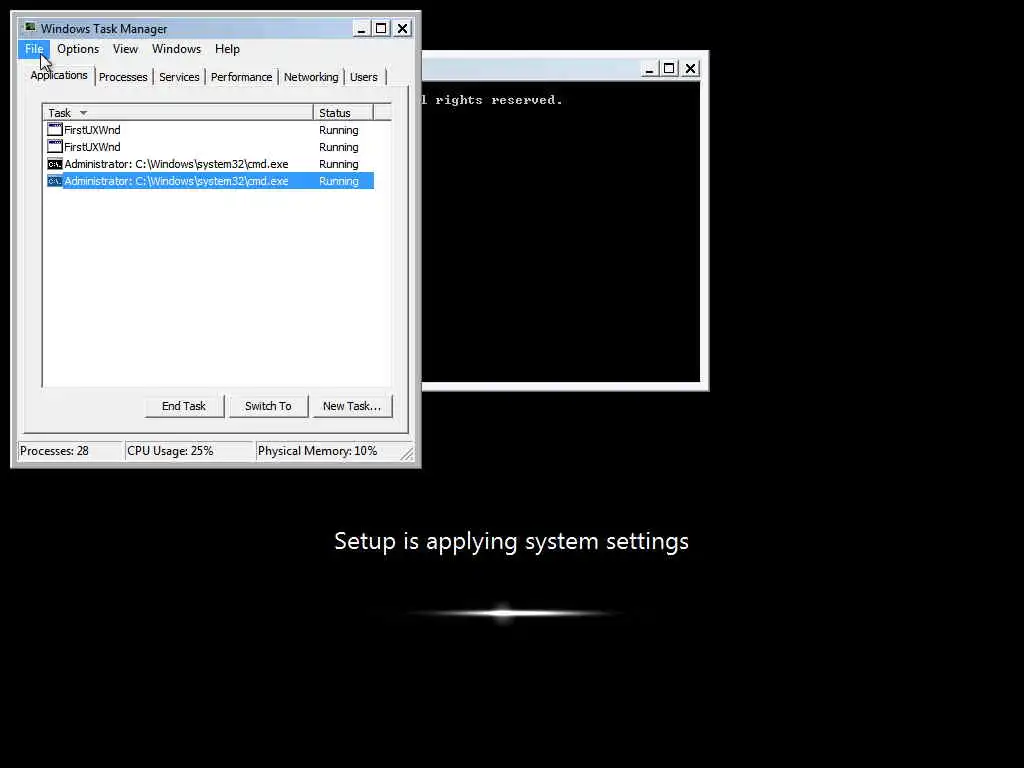Sort by the Status column header
The image size is (1024, 768).
point(343,113)
